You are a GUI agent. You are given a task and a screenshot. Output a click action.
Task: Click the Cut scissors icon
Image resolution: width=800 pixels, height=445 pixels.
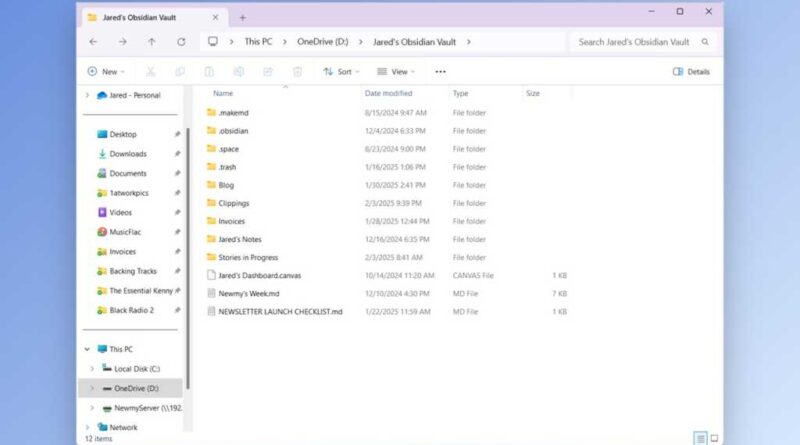(x=151, y=72)
